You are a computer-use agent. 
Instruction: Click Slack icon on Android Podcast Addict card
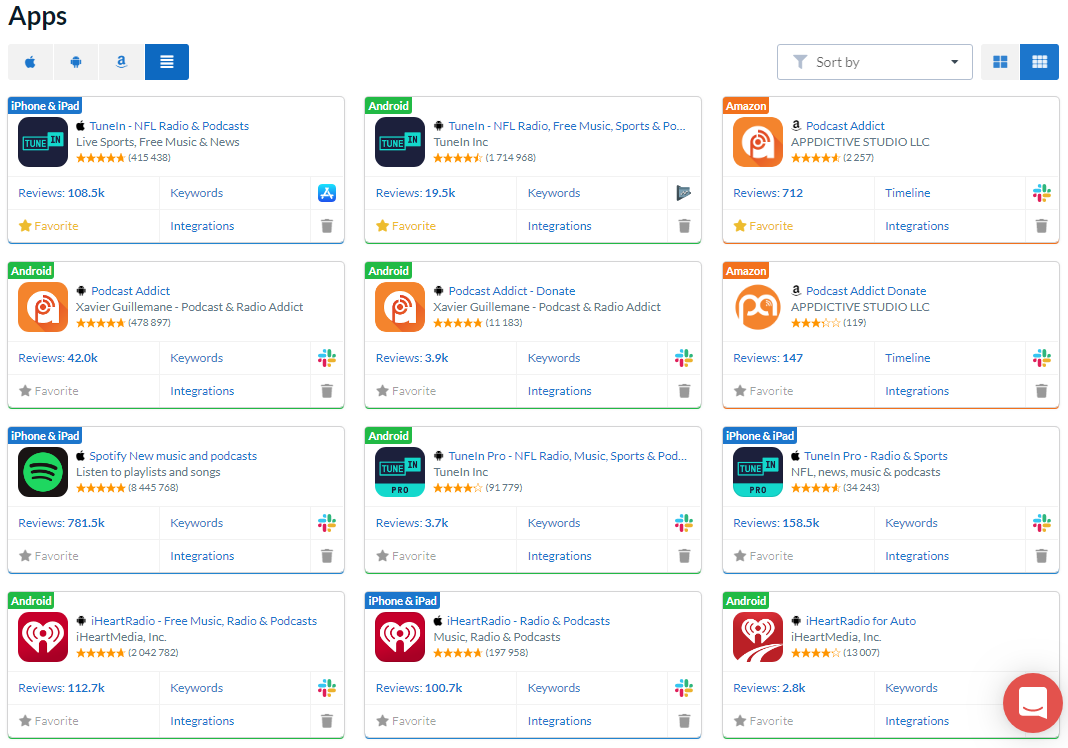[327, 358]
